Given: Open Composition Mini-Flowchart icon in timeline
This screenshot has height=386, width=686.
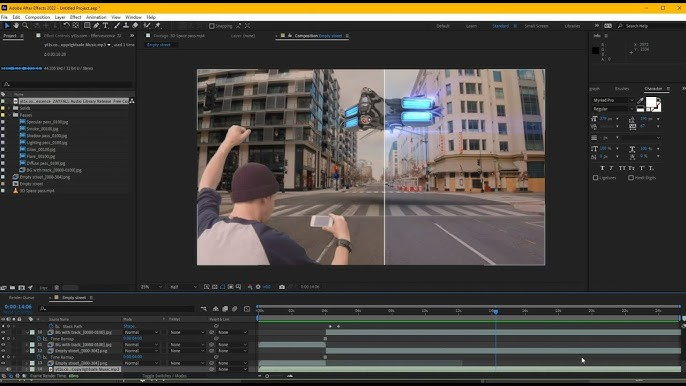Looking at the screenshot, I should pyautogui.click(x=204, y=309).
